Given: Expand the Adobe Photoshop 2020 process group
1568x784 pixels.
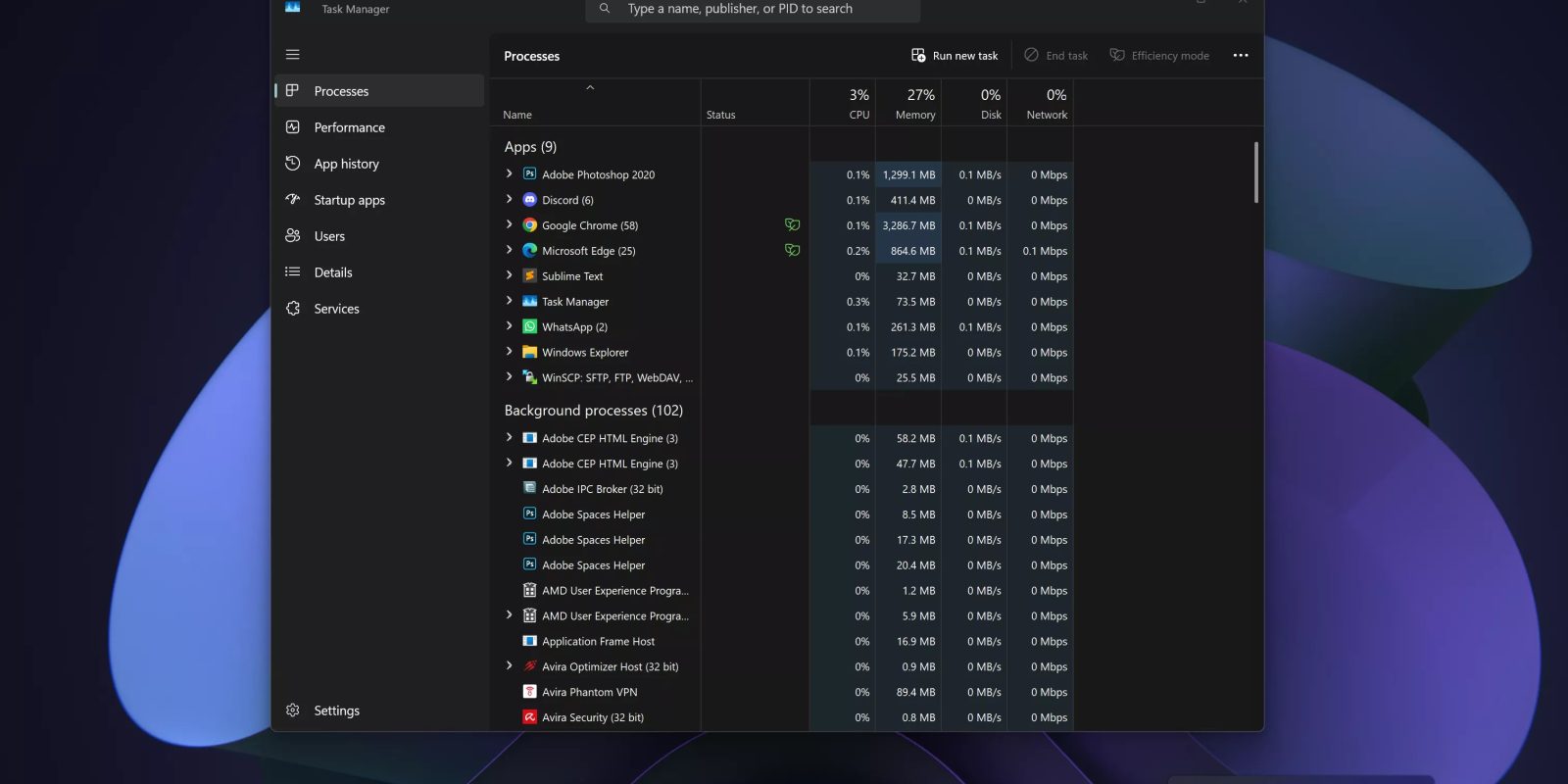Looking at the screenshot, I should click(x=509, y=173).
